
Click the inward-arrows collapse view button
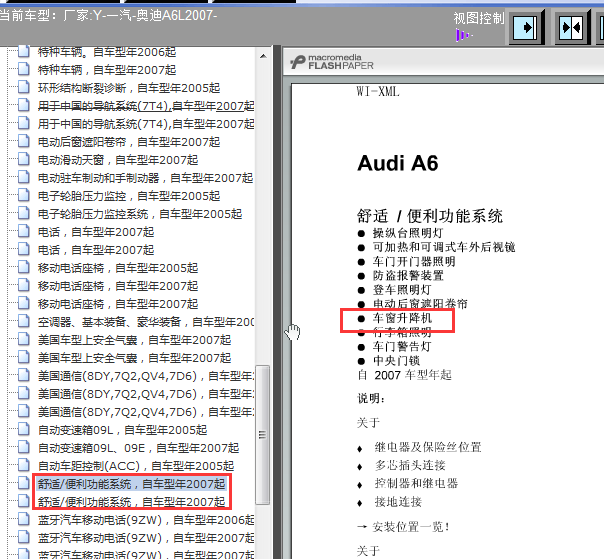572,27
